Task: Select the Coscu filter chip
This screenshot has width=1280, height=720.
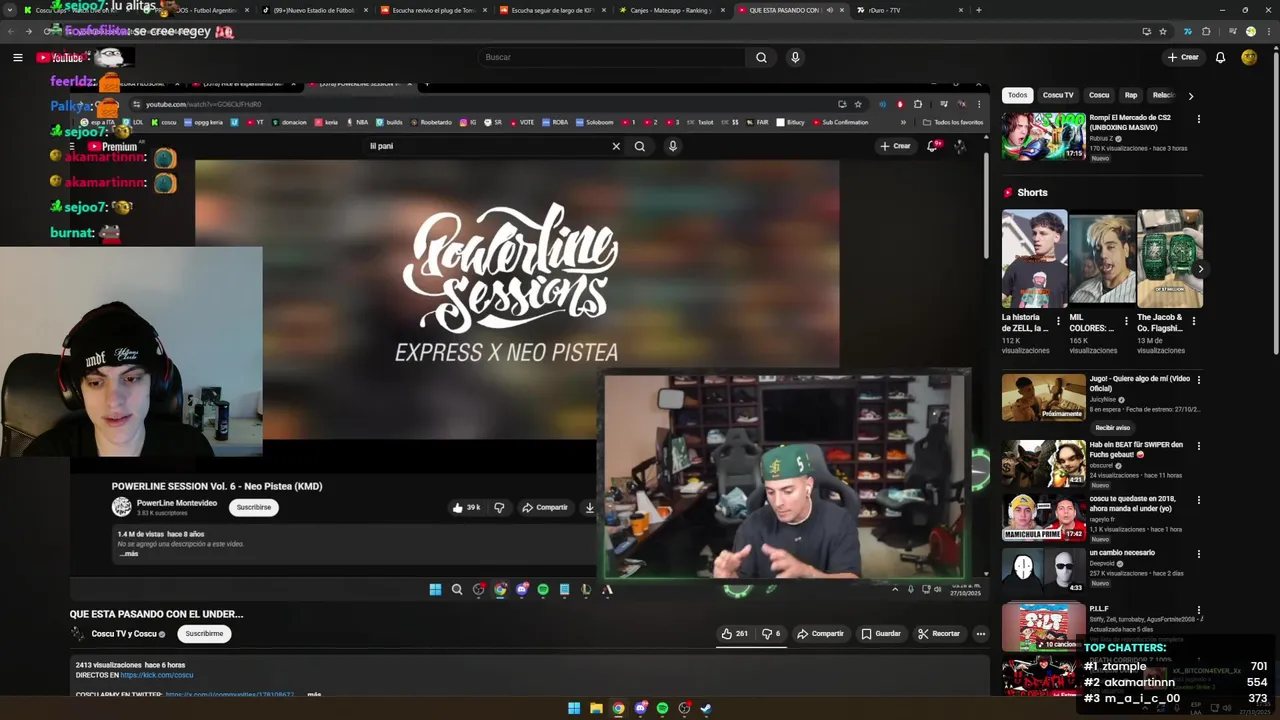Action: pos(1099,95)
